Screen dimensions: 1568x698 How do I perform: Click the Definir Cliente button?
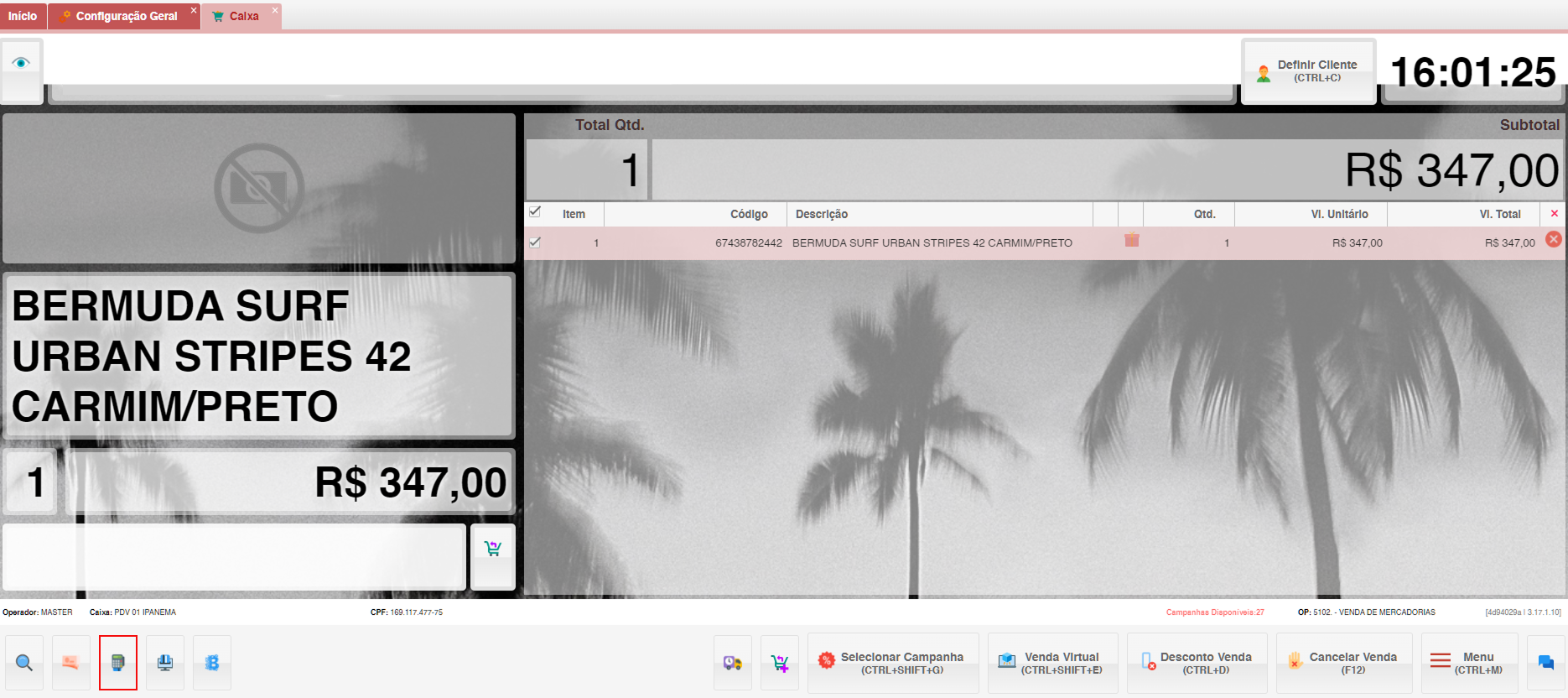tap(1308, 71)
